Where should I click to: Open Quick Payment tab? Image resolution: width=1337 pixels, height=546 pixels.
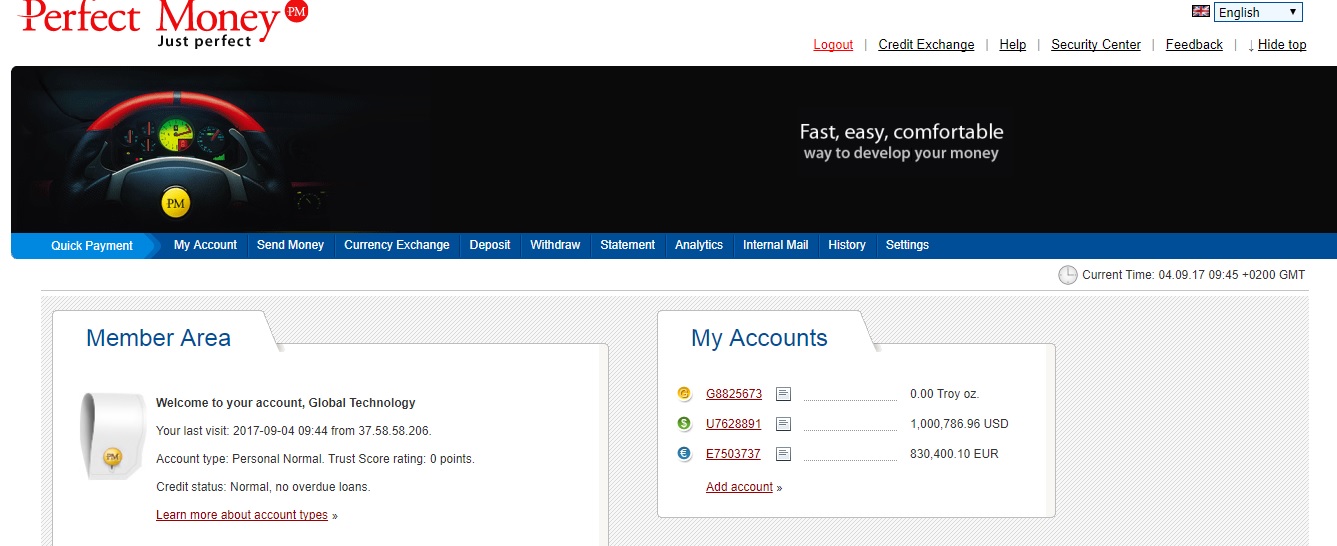(92, 246)
